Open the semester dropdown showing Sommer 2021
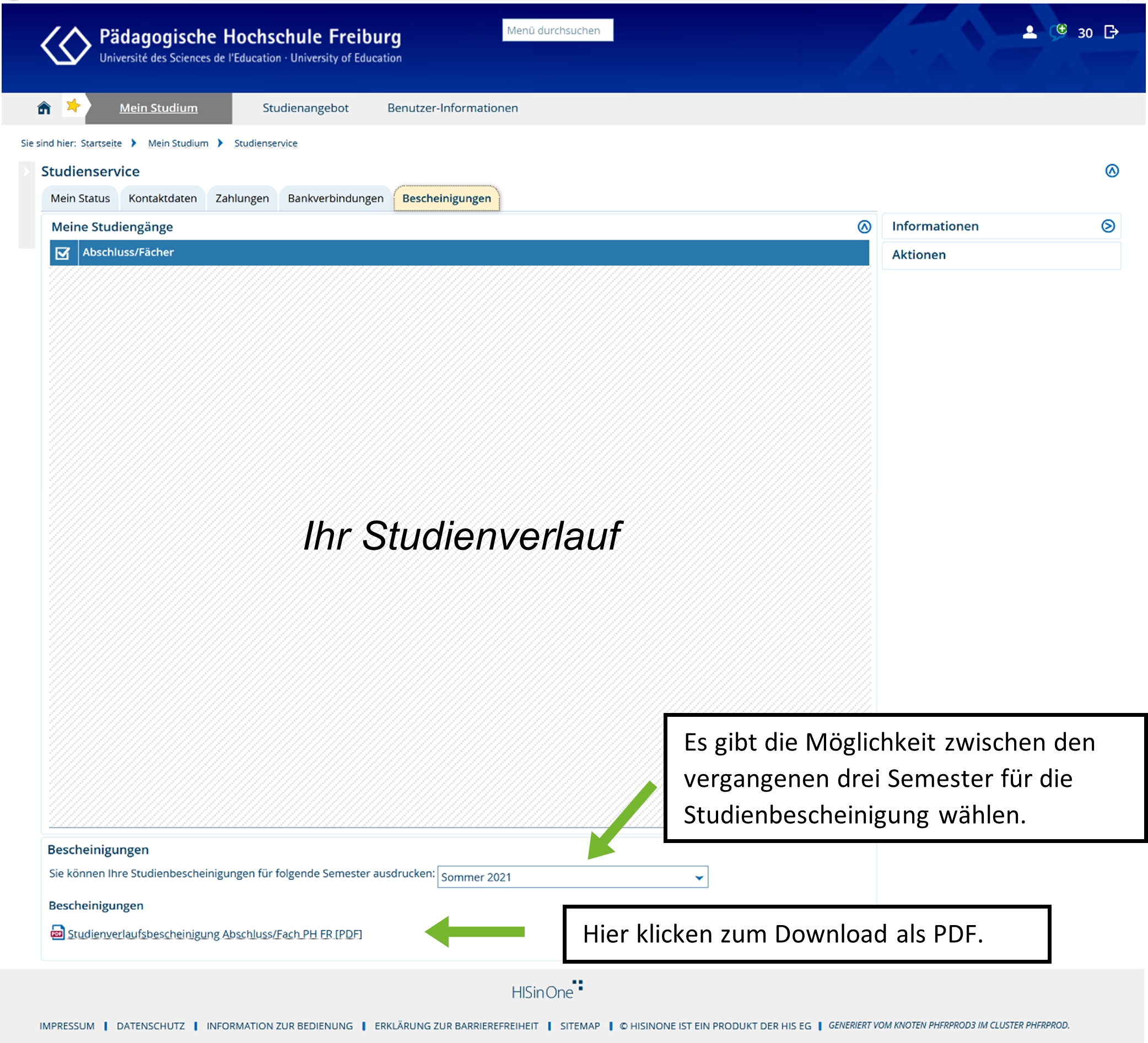This screenshot has height=1043, width=1148. (573, 877)
